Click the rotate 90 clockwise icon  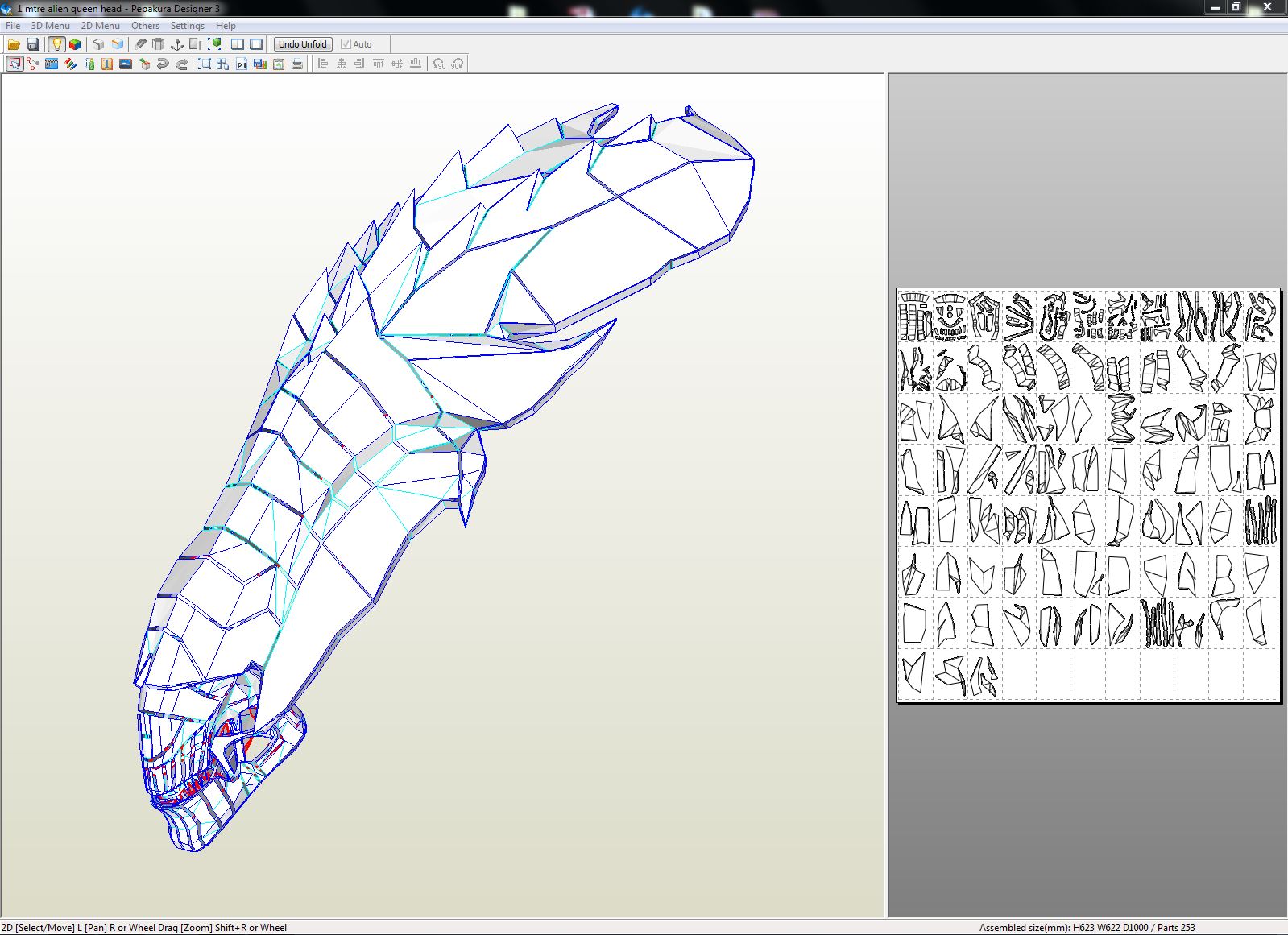pyautogui.click(x=458, y=64)
